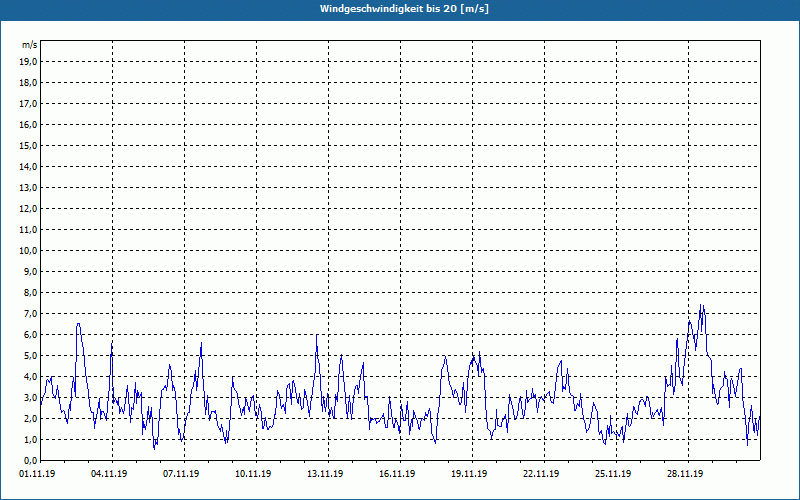Image resolution: width=800 pixels, height=500 pixels.
Task: Click the 19,0 y-axis value
Action: [x=29, y=62]
